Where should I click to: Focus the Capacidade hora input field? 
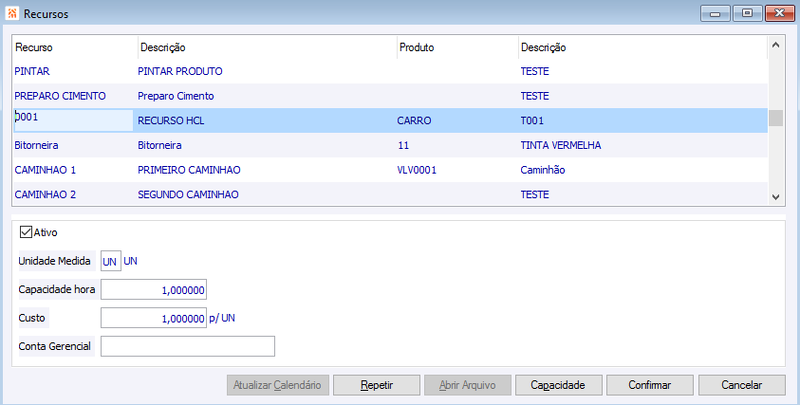click(154, 290)
